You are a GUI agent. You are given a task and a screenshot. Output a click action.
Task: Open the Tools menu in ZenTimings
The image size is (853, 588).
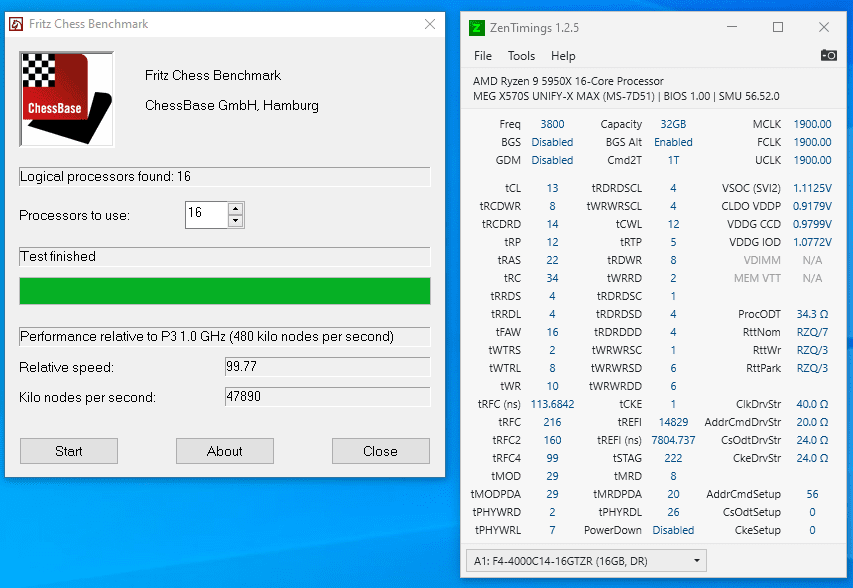point(521,56)
